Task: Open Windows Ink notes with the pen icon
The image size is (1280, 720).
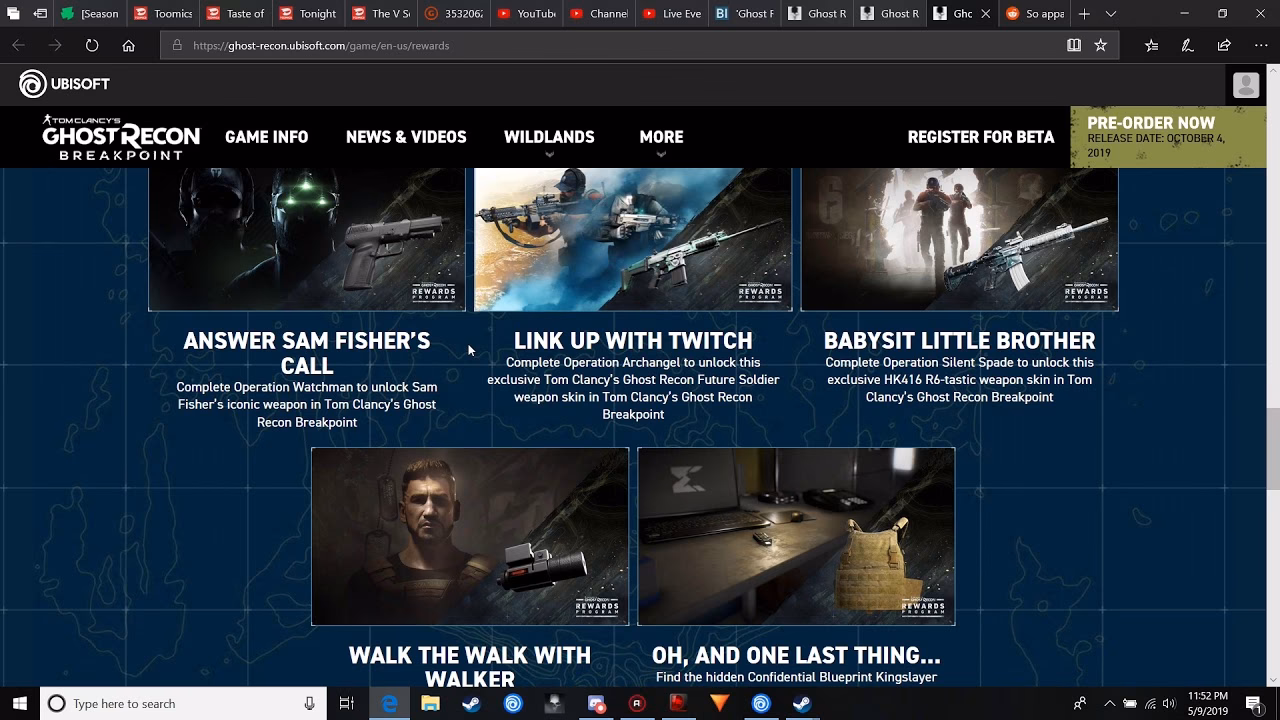Action: click(1188, 45)
